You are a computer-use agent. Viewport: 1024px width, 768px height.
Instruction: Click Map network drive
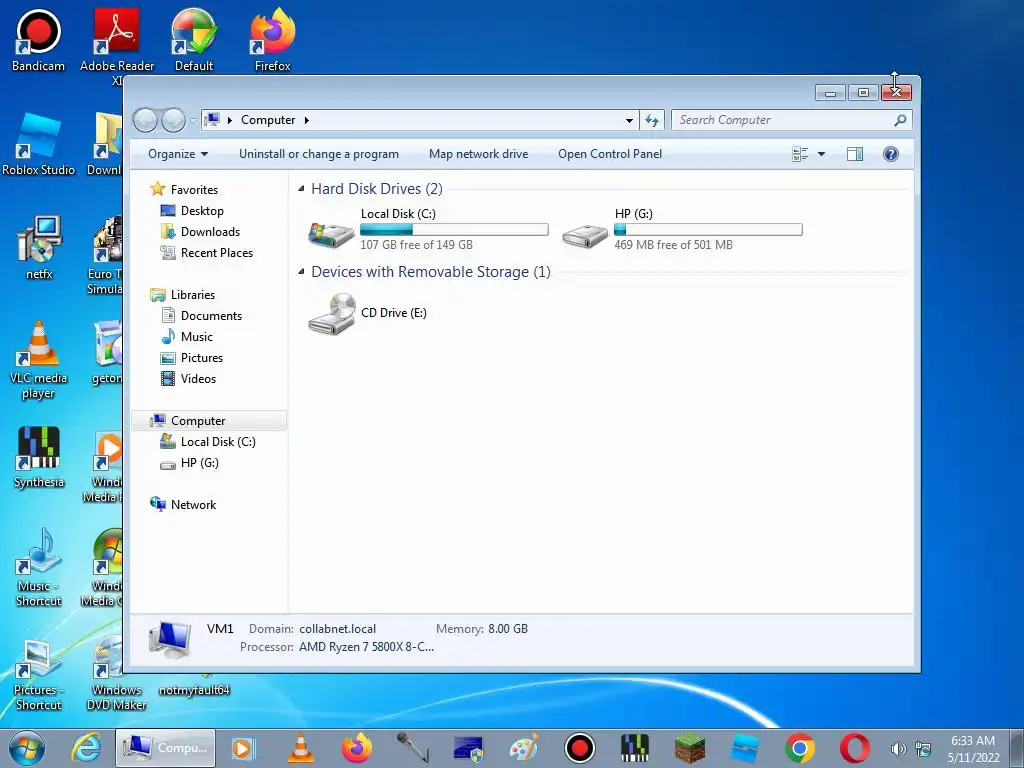pyautogui.click(x=479, y=154)
